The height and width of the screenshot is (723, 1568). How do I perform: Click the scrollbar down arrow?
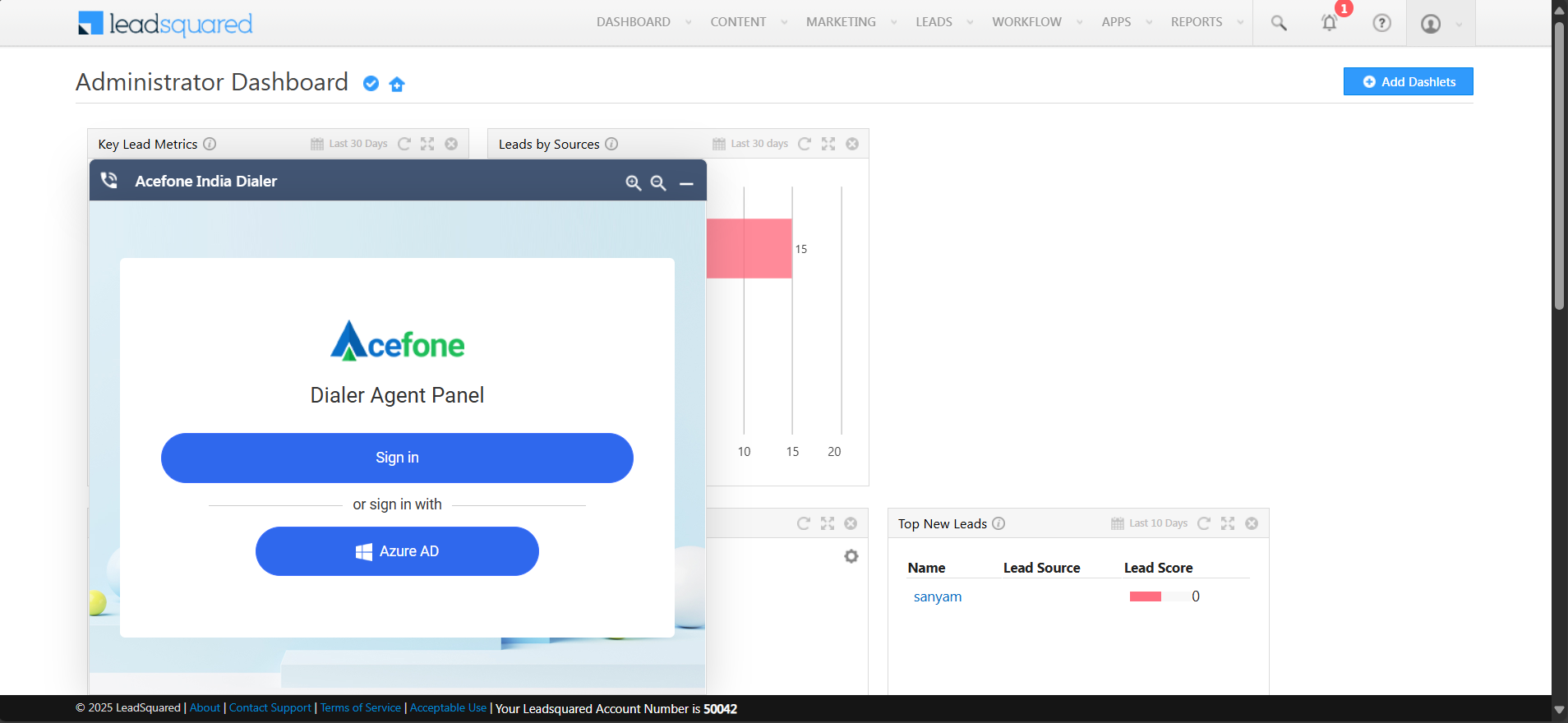click(1559, 709)
